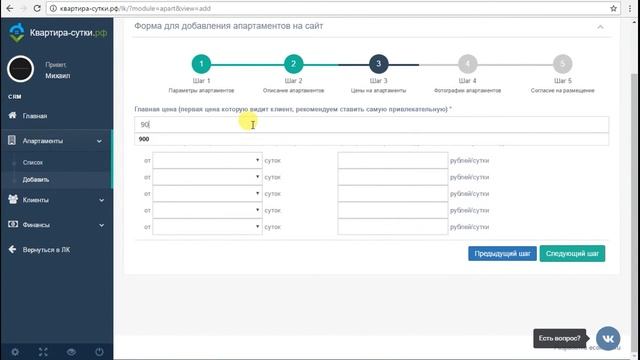Select the Добавить submenu item

[x=36, y=180]
